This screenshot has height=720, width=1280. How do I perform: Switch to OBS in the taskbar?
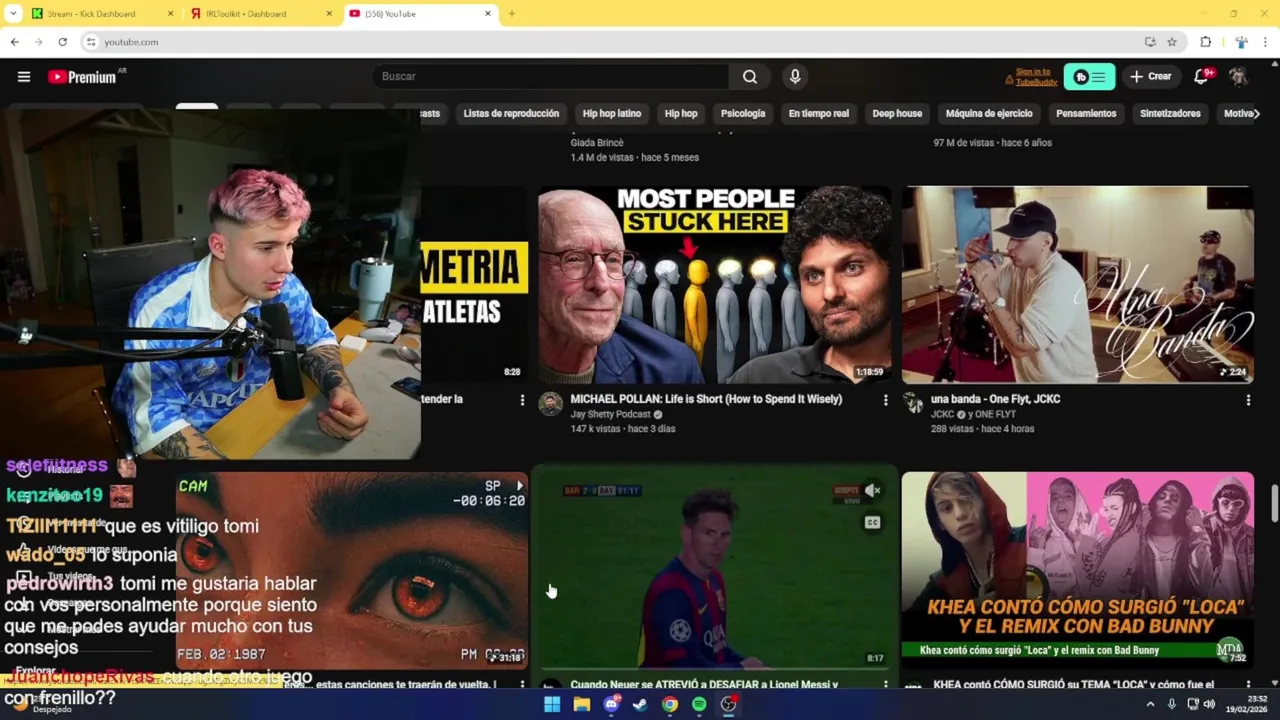coord(729,704)
